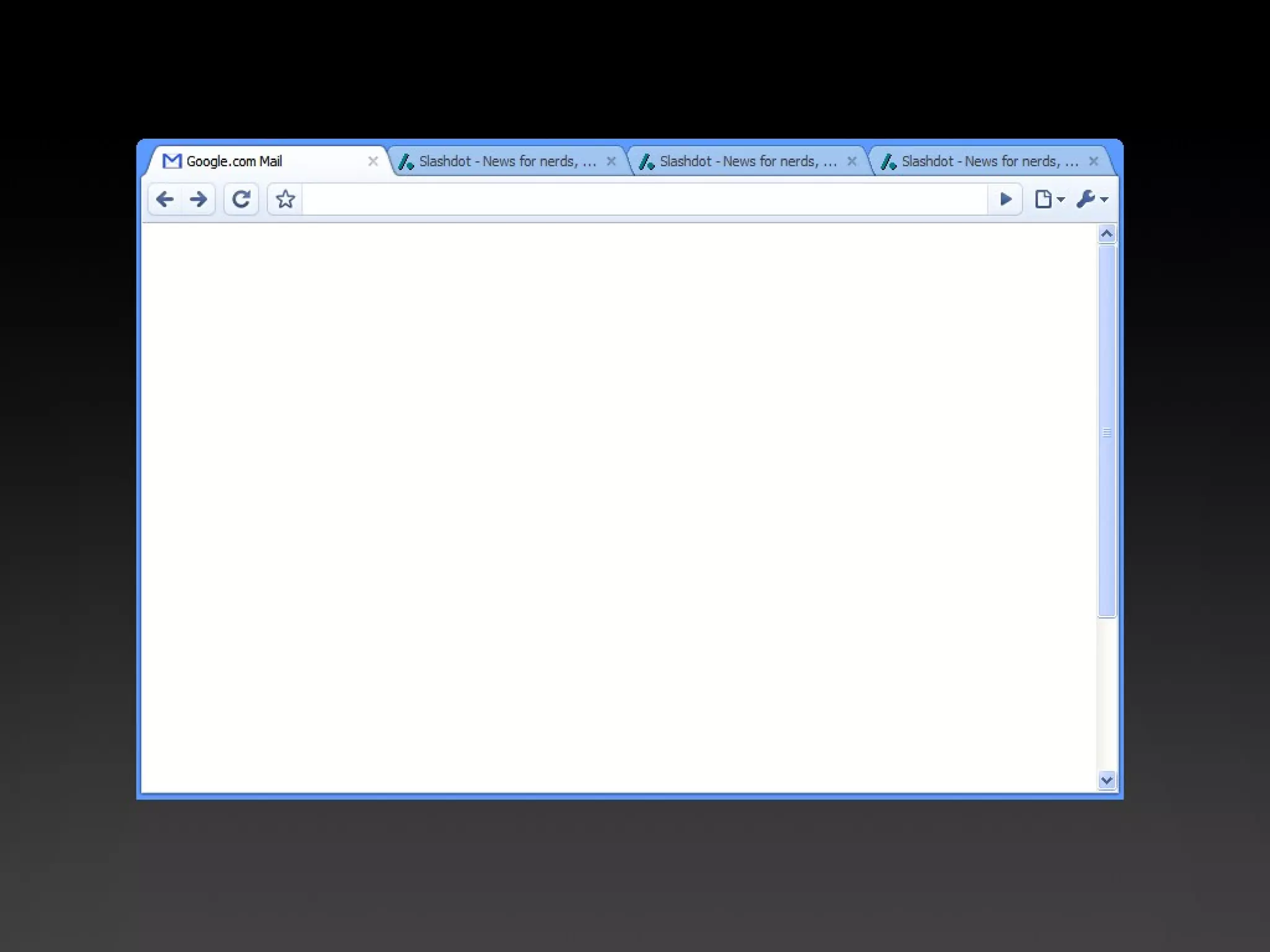This screenshot has width=1270, height=952.
Task: Open the wrench tools menu
Action: point(1091,199)
